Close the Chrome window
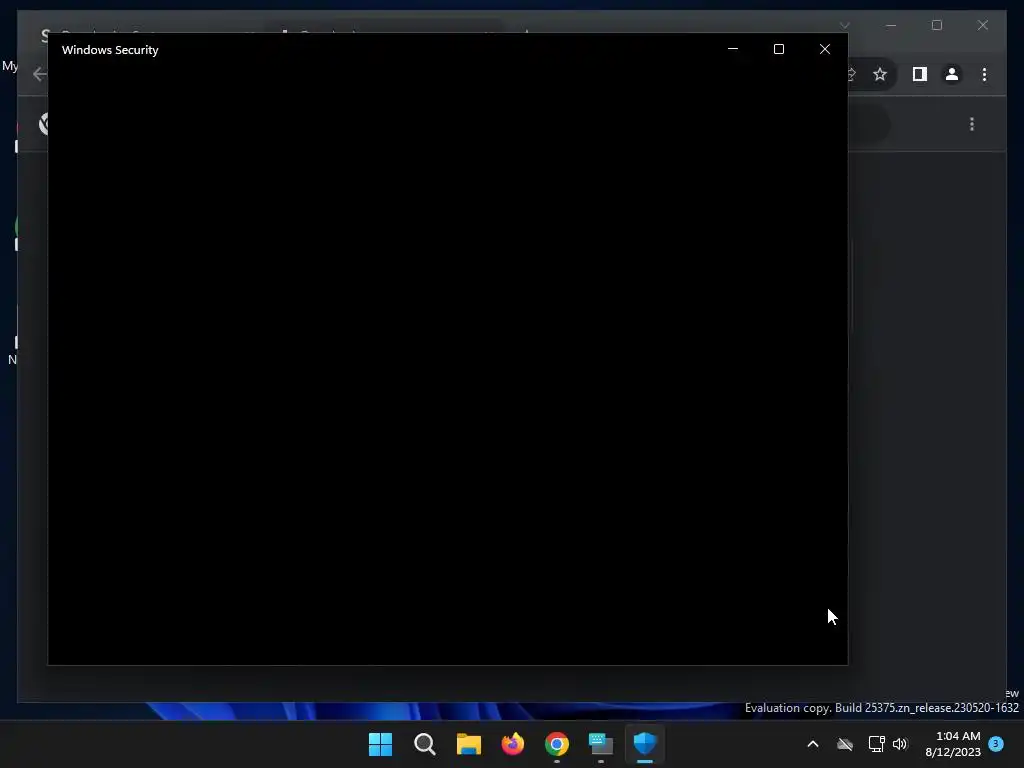The width and height of the screenshot is (1024, 768). (982, 25)
